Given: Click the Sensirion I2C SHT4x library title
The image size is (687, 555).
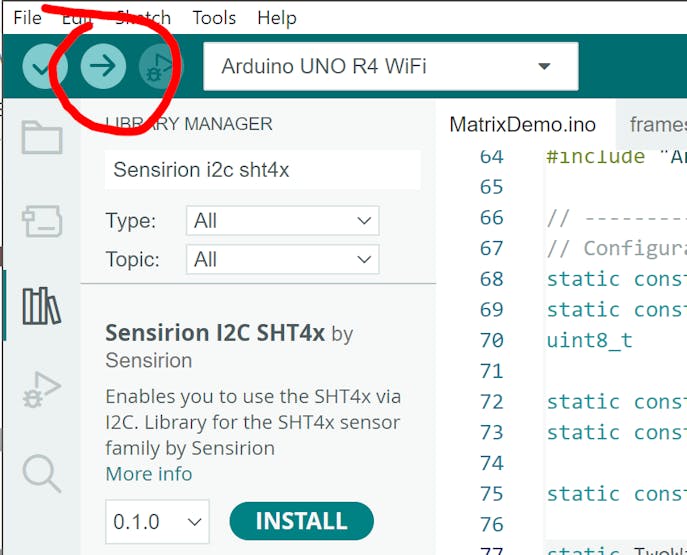Looking at the screenshot, I should tap(215, 333).
